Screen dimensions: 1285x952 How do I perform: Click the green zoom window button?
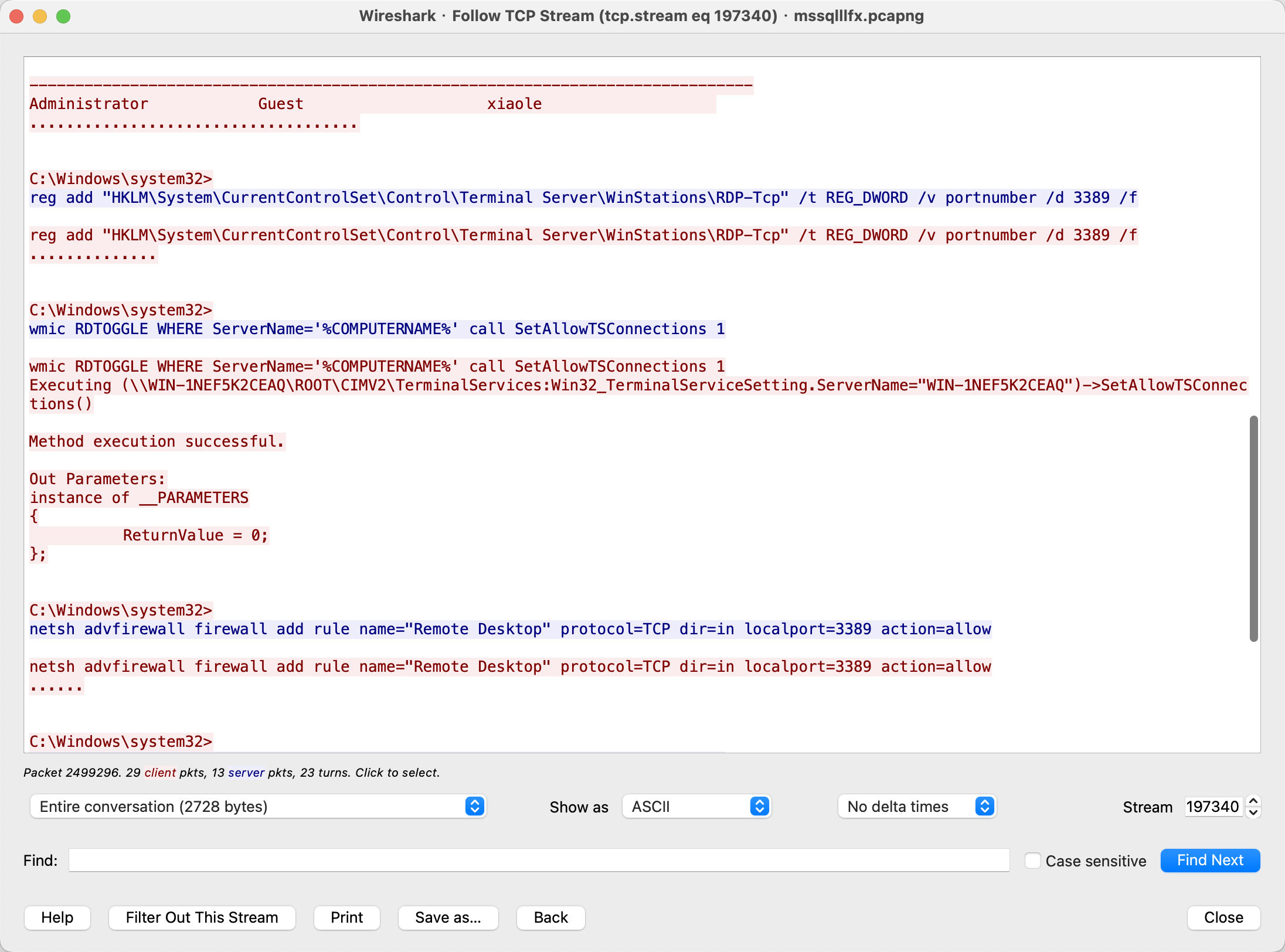coord(63,16)
